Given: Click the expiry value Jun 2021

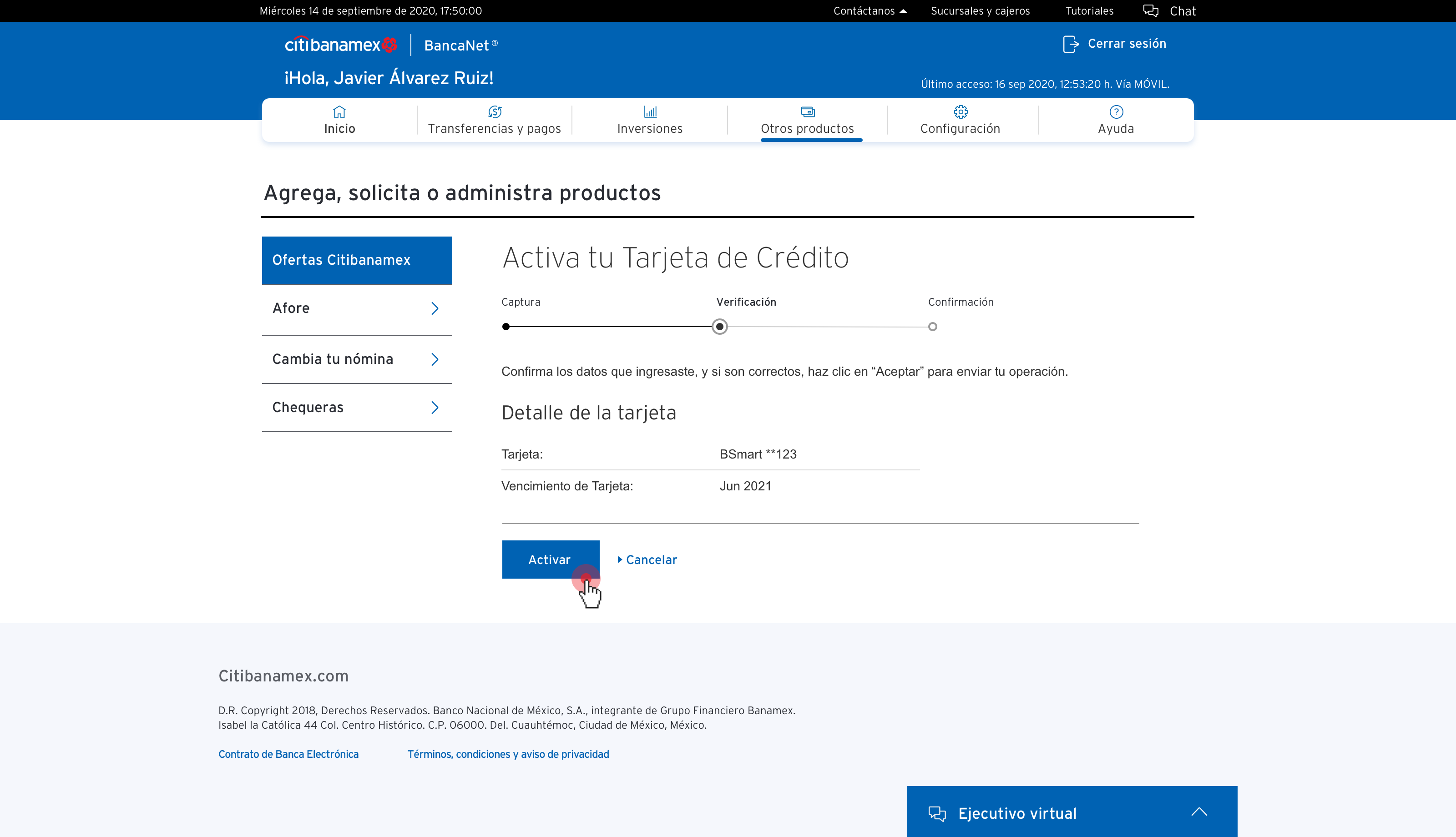Looking at the screenshot, I should tap(745, 486).
